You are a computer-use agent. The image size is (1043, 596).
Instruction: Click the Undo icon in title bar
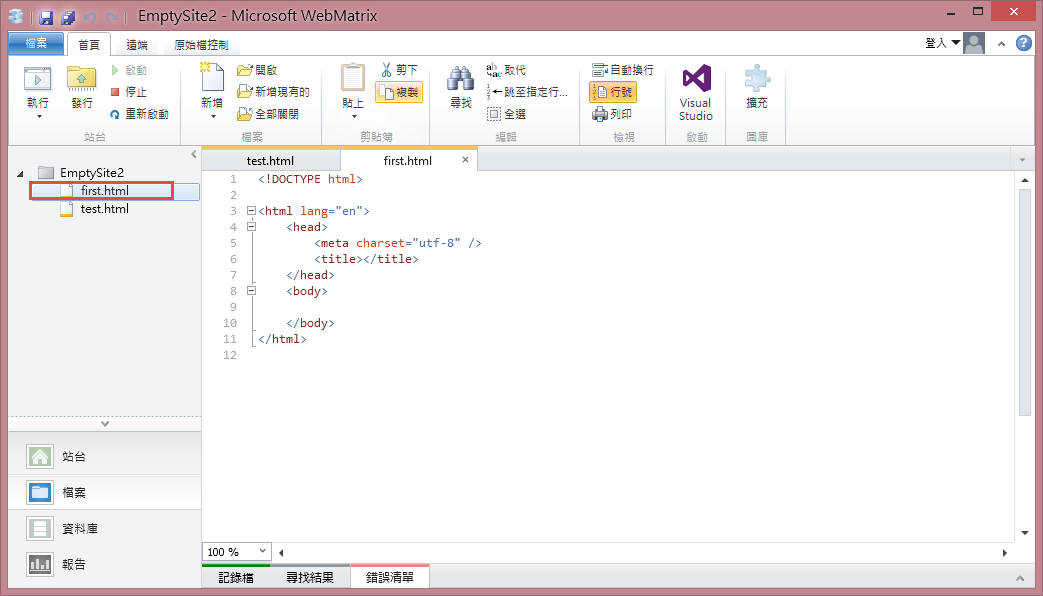point(90,17)
